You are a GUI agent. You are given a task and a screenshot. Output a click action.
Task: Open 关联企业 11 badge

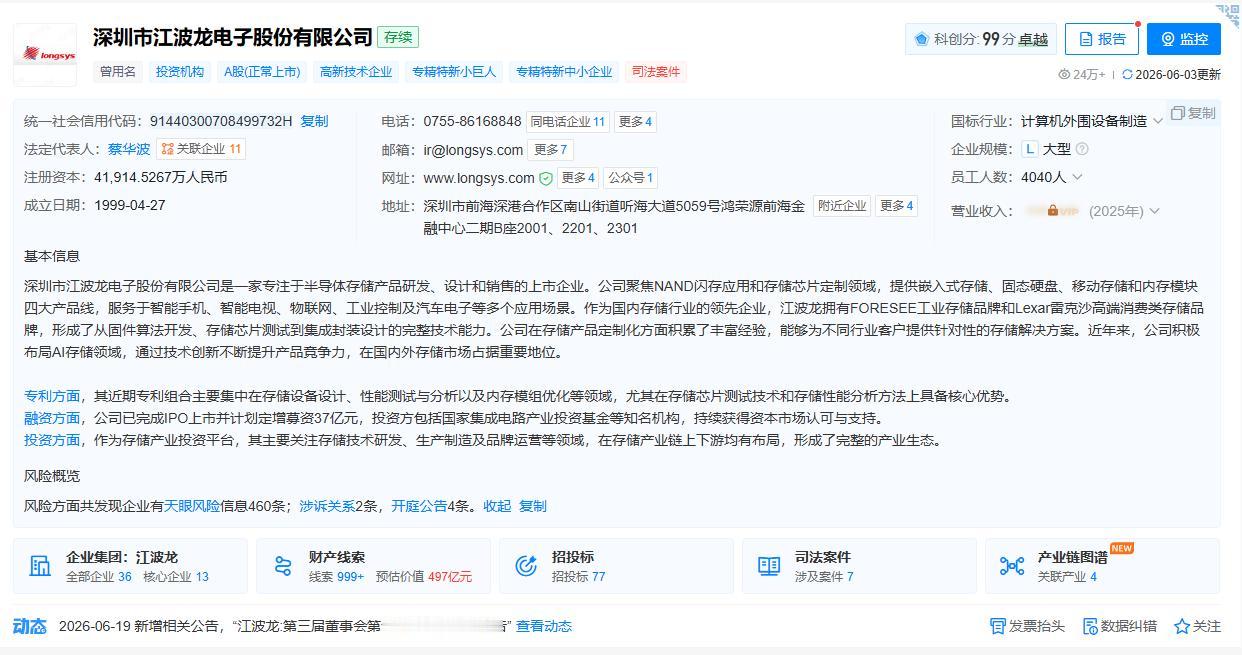point(201,149)
